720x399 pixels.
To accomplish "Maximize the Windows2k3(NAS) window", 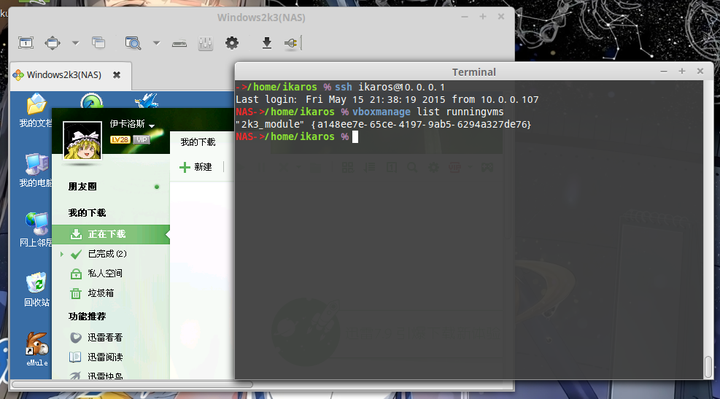I will [x=483, y=17].
